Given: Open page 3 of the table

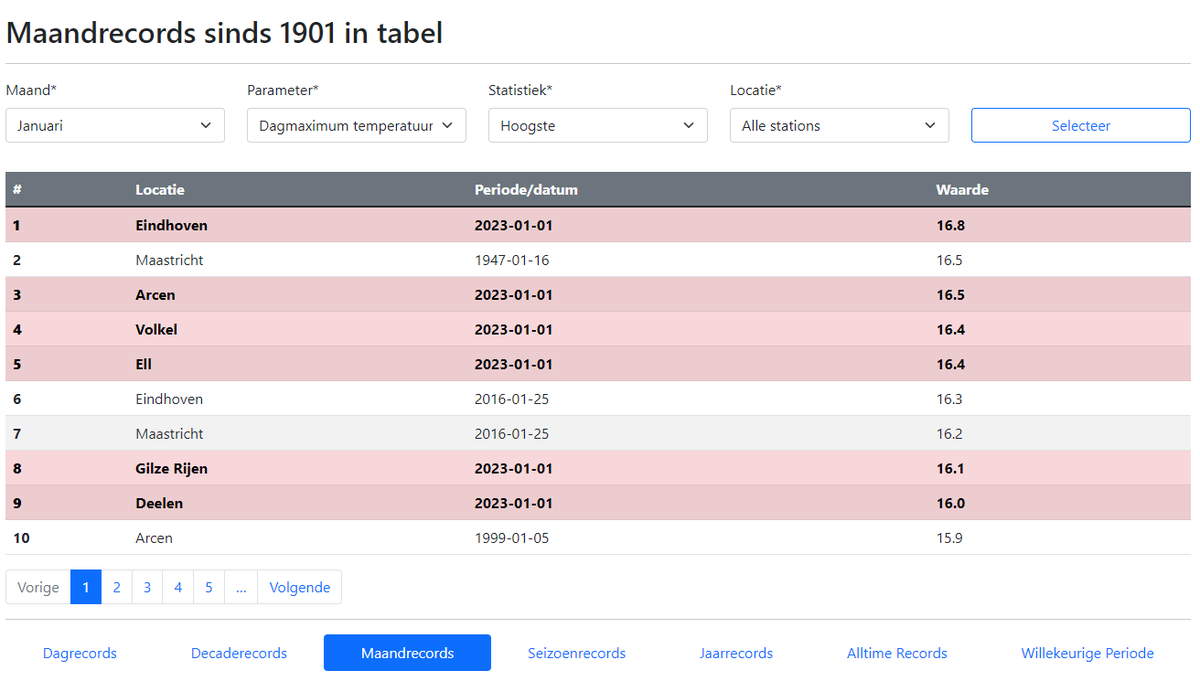Looking at the screenshot, I should (x=147, y=587).
